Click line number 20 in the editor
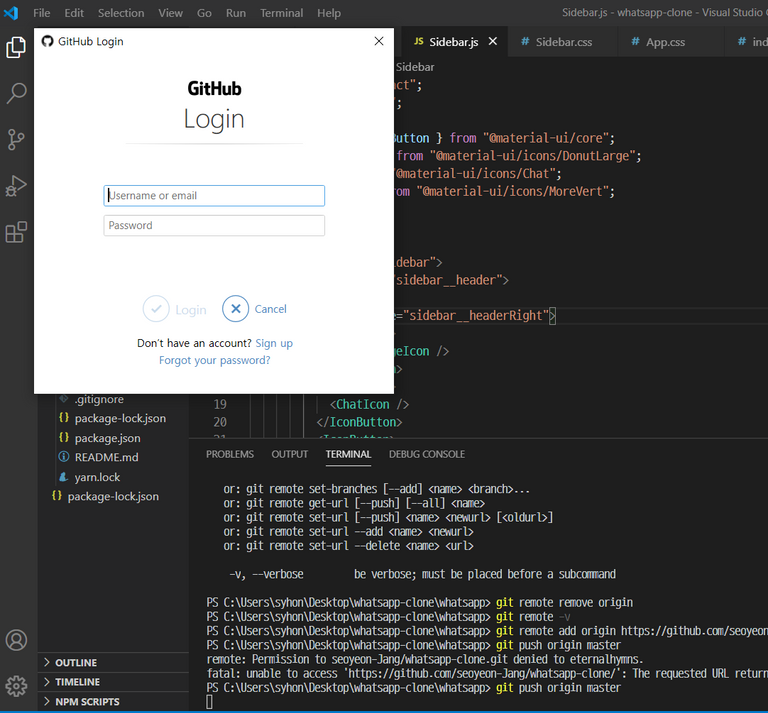 pos(220,422)
